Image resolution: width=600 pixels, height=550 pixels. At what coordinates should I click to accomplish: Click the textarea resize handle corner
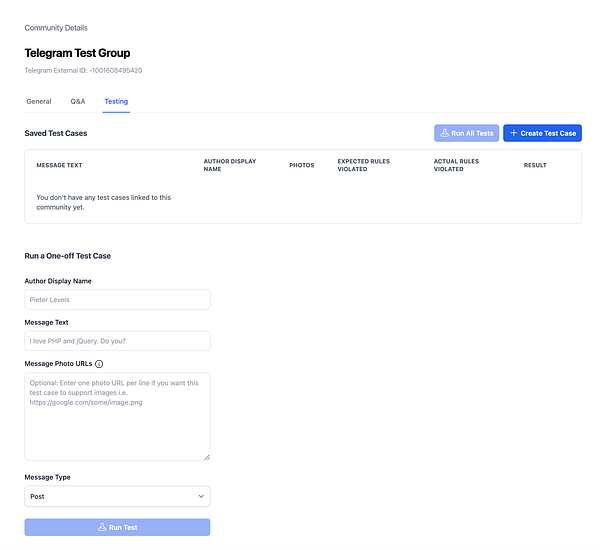tap(207, 457)
